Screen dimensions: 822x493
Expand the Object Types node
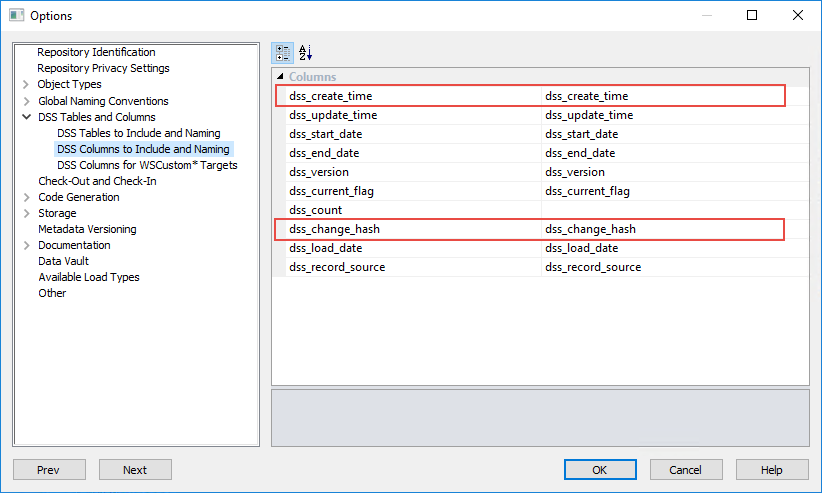pos(26,85)
